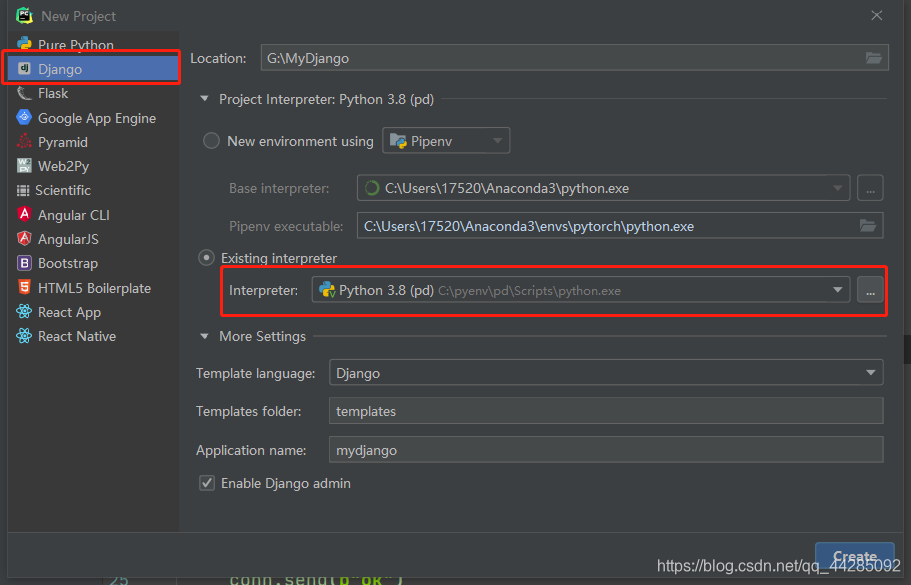Select Pure Python project type
911x585 pixels.
[x=93, y=45]
